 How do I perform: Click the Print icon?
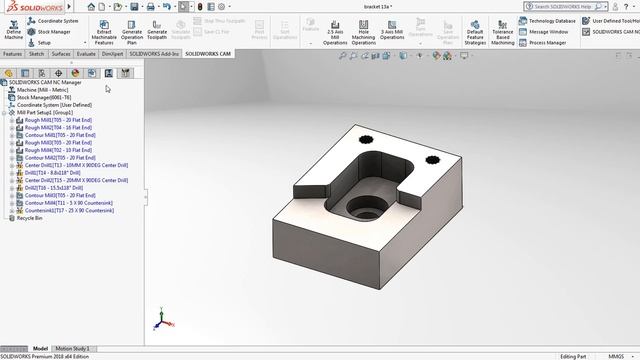(151, 7)
